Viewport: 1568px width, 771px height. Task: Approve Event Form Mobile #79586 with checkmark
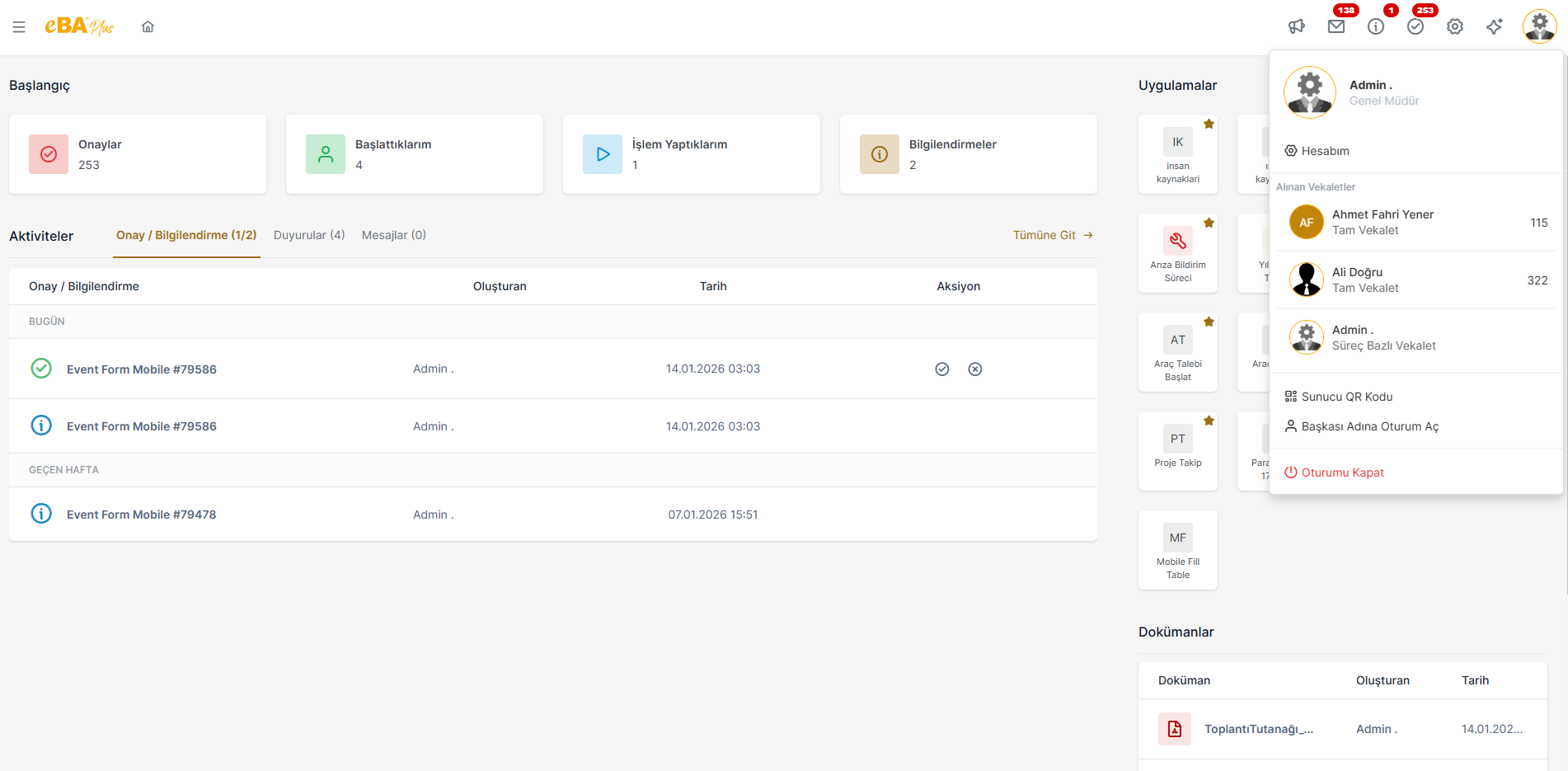tap(942, 369)
